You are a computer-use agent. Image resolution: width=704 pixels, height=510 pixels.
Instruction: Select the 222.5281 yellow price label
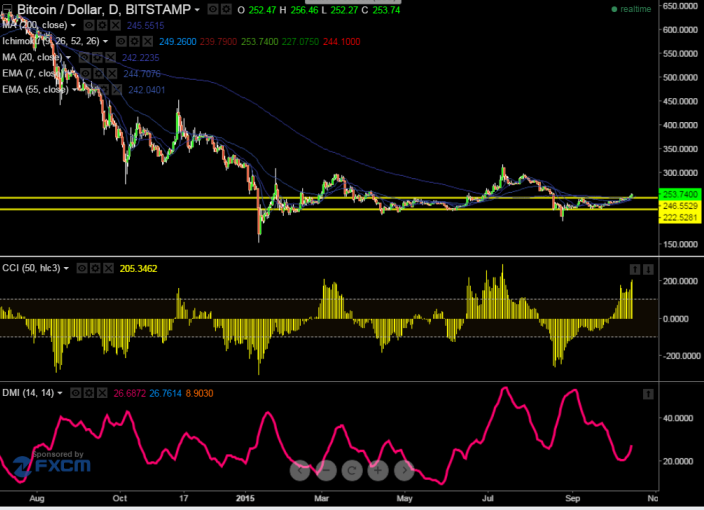(x=680, y=218)
